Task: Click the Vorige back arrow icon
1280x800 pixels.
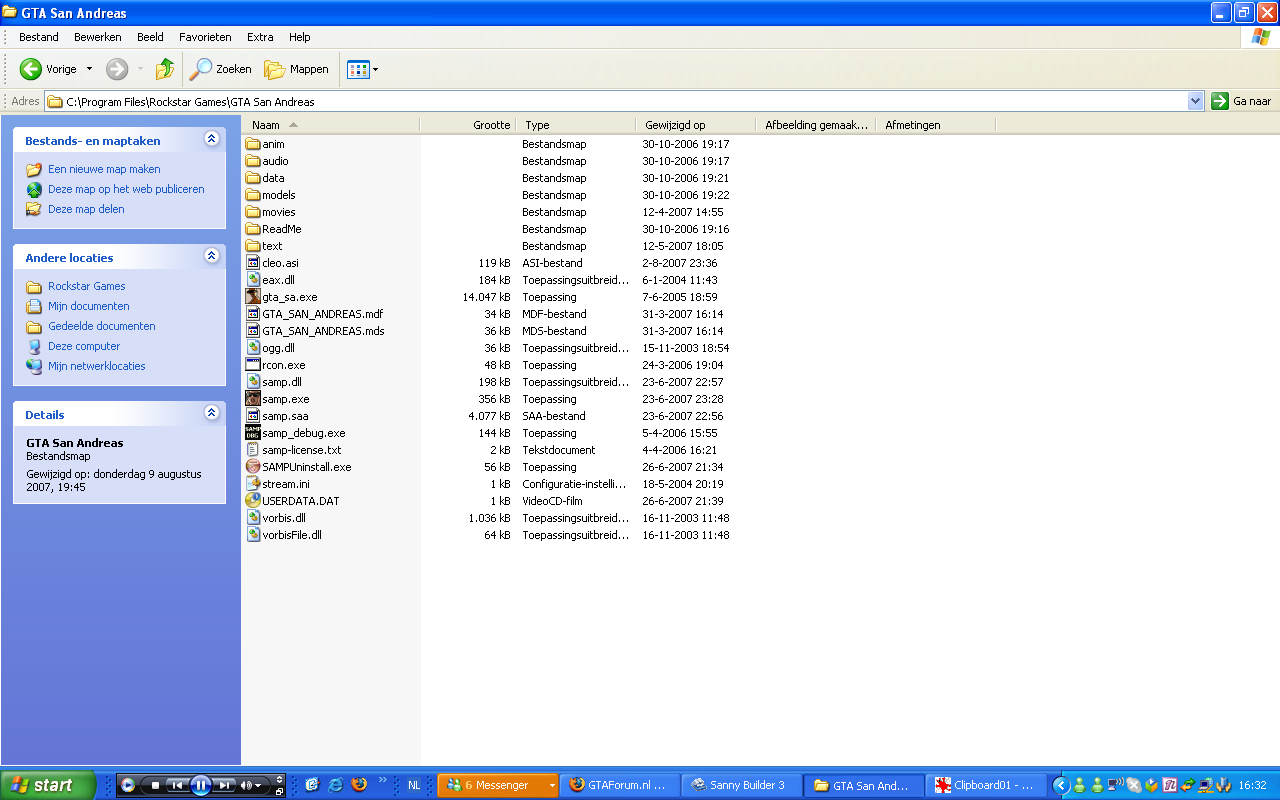Action: click(31, 69)
